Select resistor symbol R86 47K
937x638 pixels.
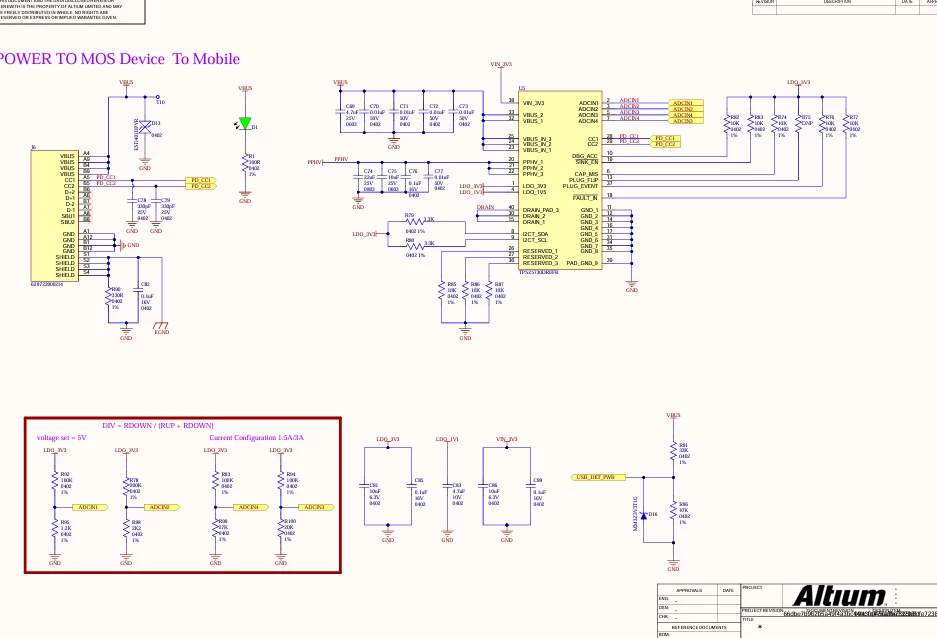coord(673,511)
